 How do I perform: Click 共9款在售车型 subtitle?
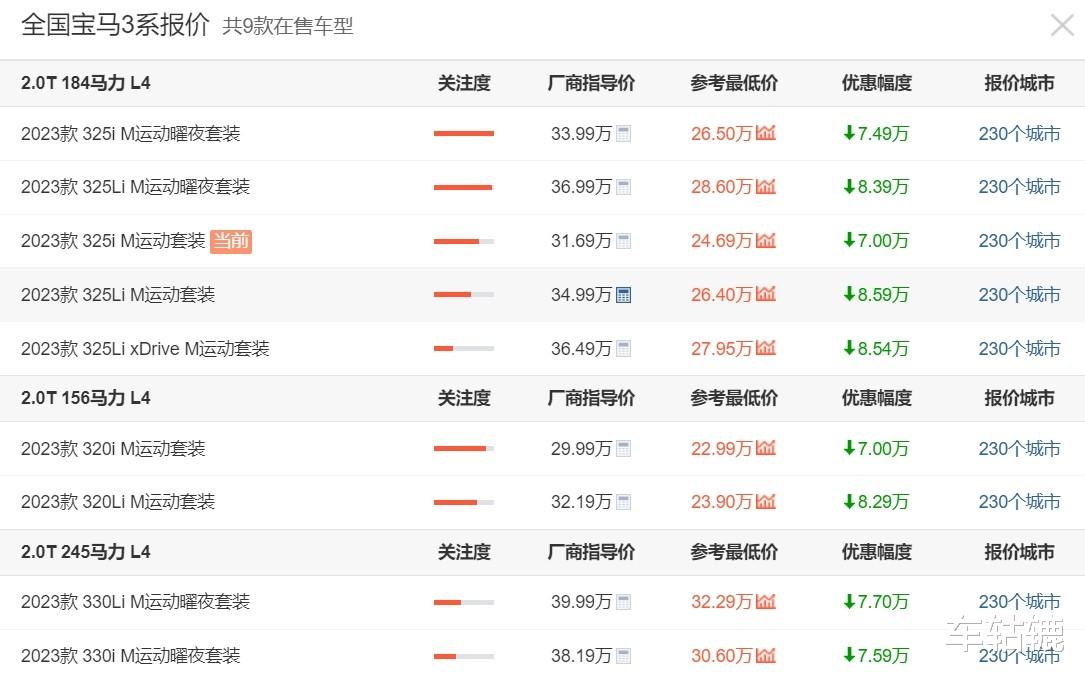(288, 26)
